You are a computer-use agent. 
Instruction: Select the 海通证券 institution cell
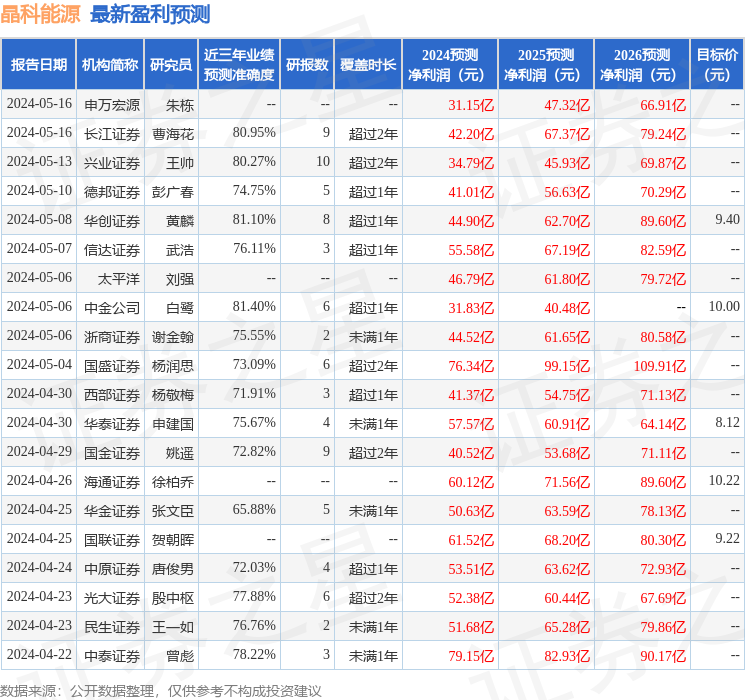(x=112, y=482)
